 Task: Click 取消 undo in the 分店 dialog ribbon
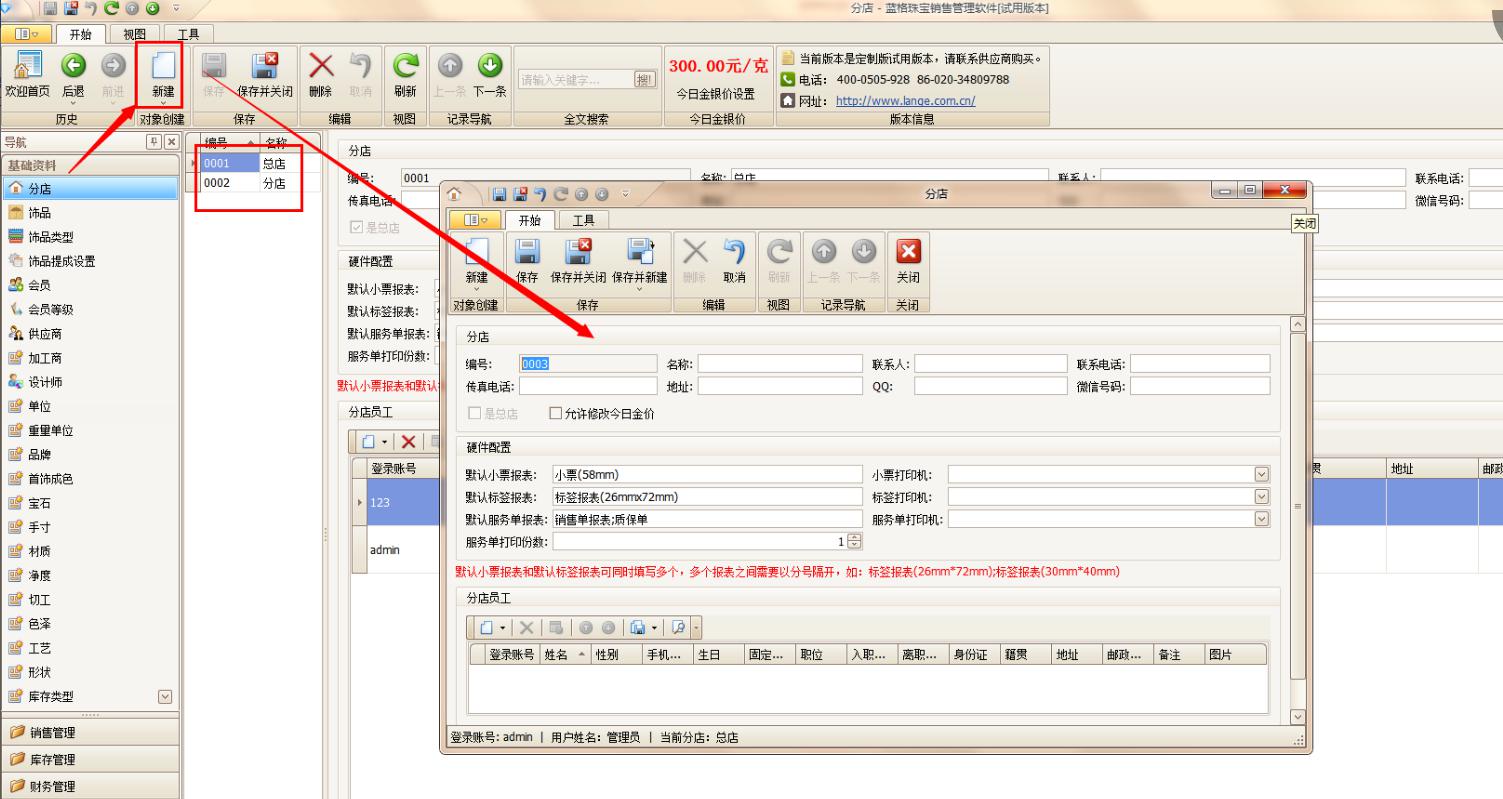[x=735, y=261]
